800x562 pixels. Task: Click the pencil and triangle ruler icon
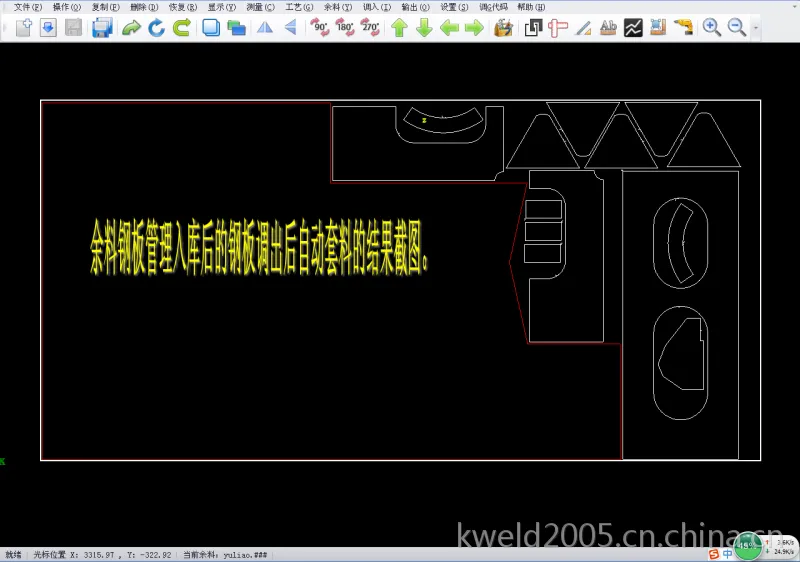click(583, 27)
